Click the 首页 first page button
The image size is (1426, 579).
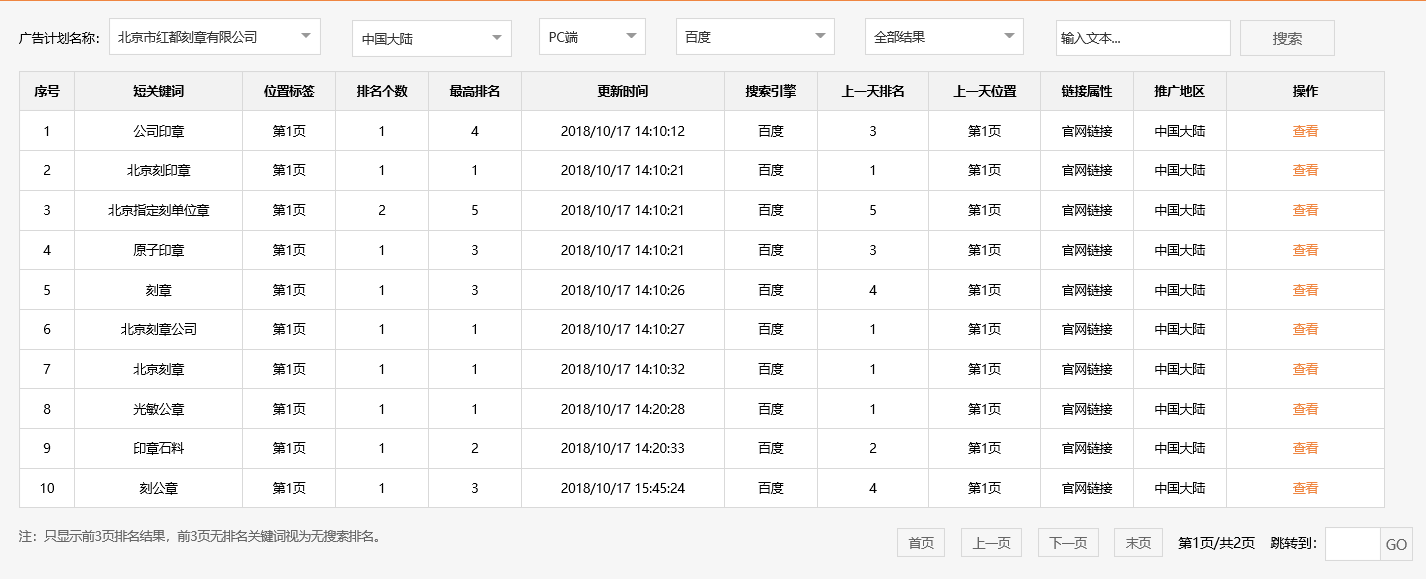919,542
